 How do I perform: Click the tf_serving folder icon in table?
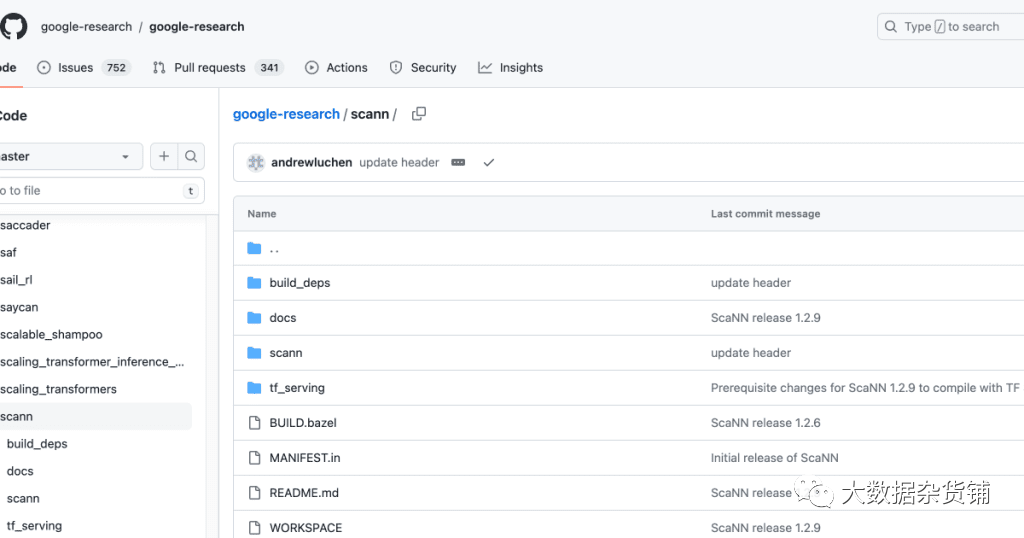click(254, 388)
